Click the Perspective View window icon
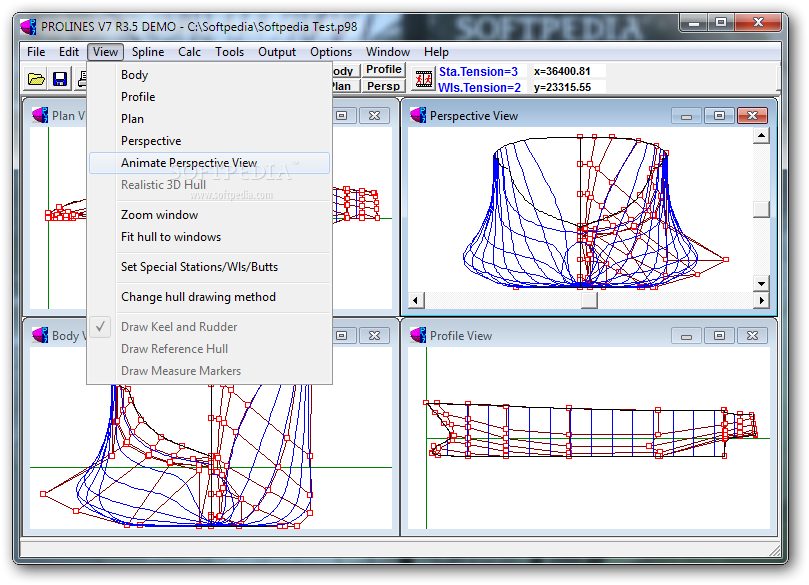This screenshot has width=809, height=585. [x=418, y=116]
